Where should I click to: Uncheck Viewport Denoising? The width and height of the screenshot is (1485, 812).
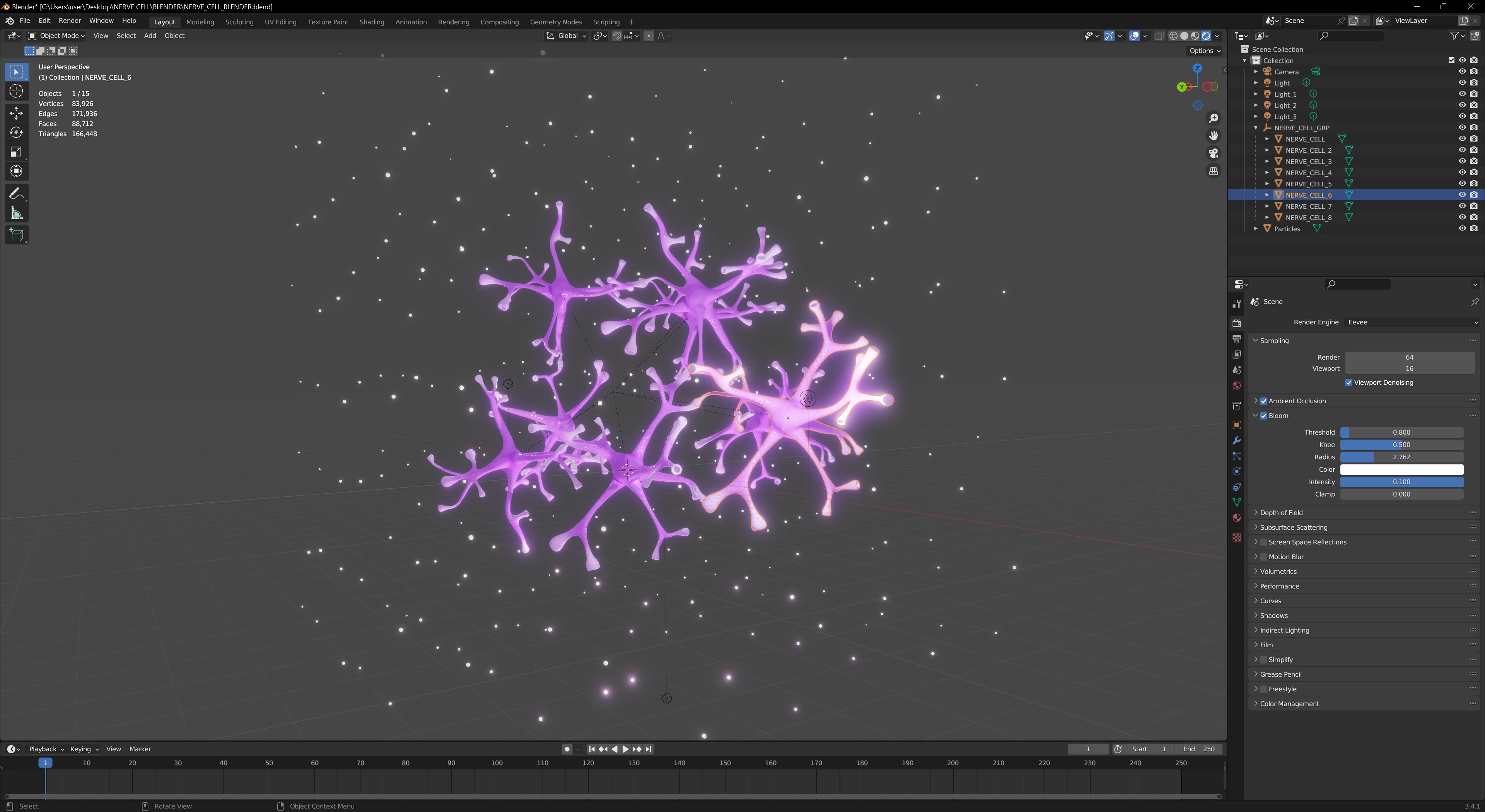click(1348, 383)
